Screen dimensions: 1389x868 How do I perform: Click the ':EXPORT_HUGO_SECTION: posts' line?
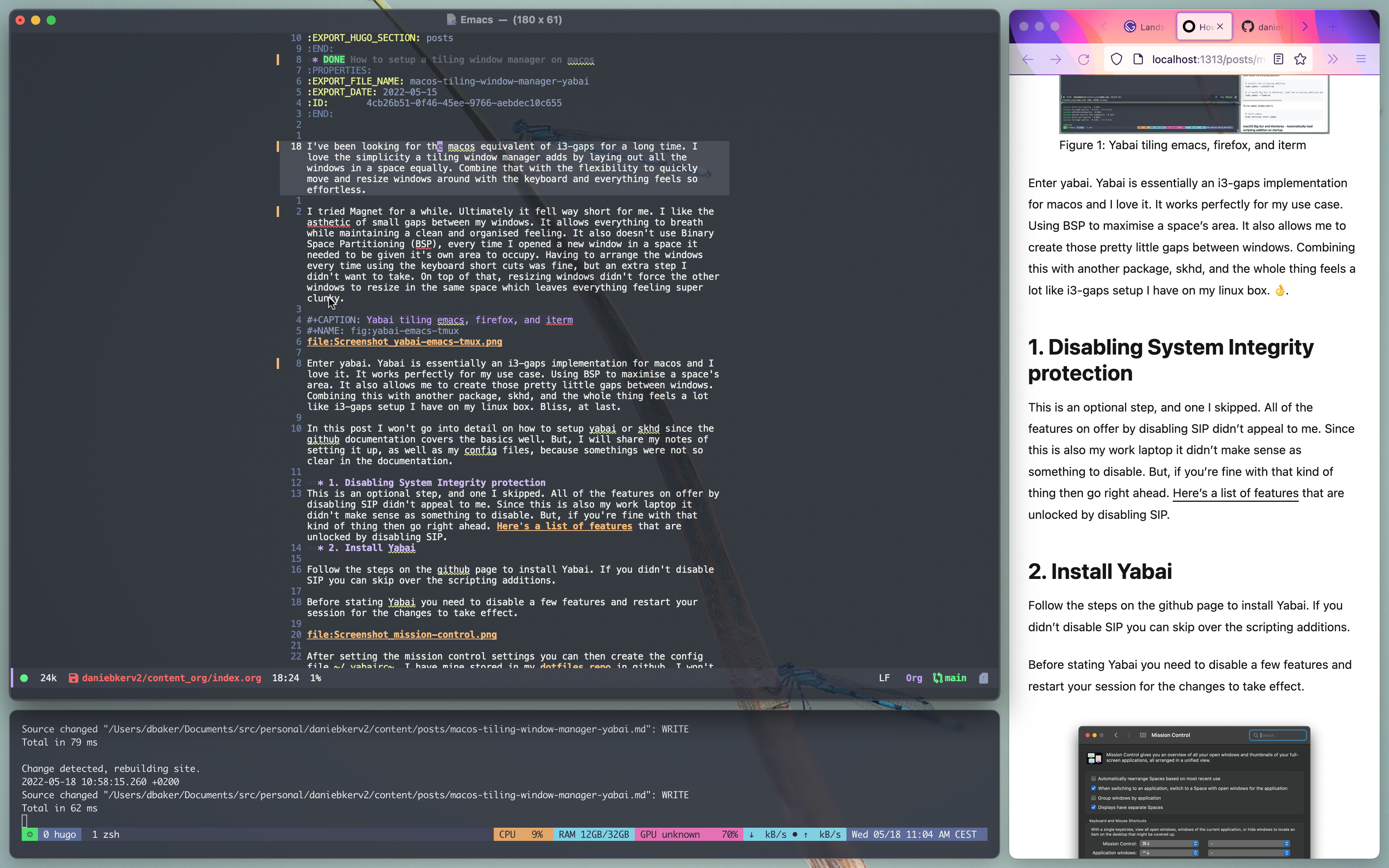[380, 38]
